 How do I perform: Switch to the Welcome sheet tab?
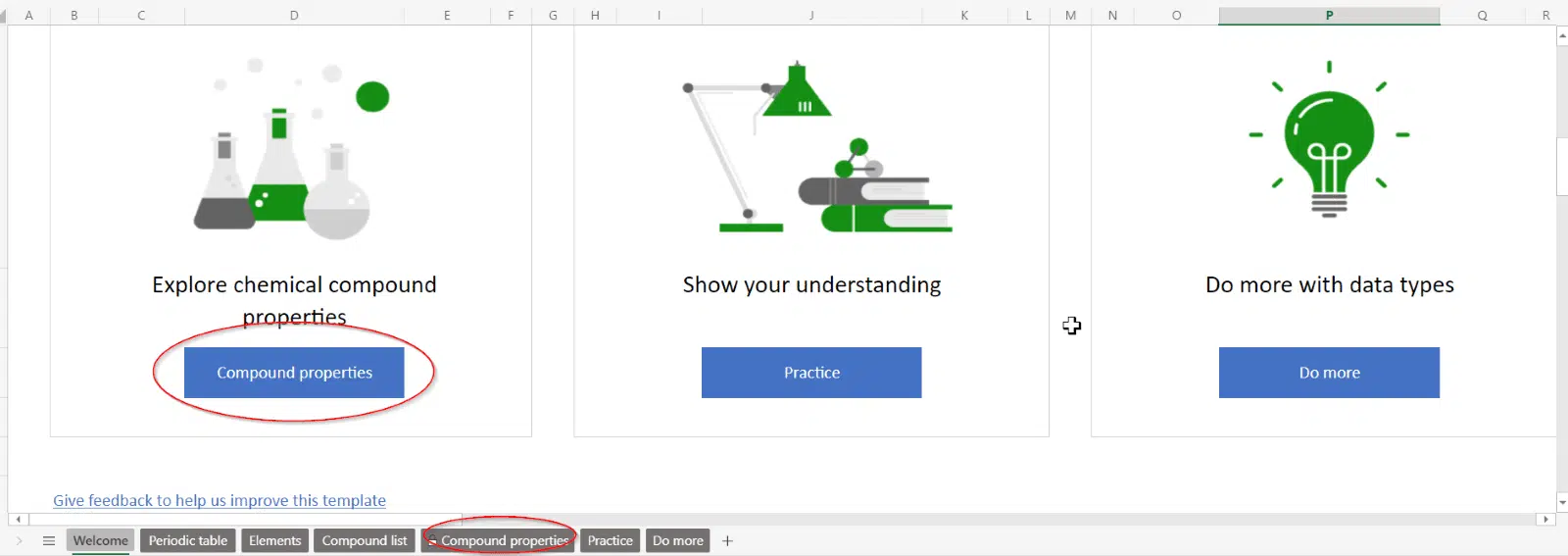(x=100, y=540)
